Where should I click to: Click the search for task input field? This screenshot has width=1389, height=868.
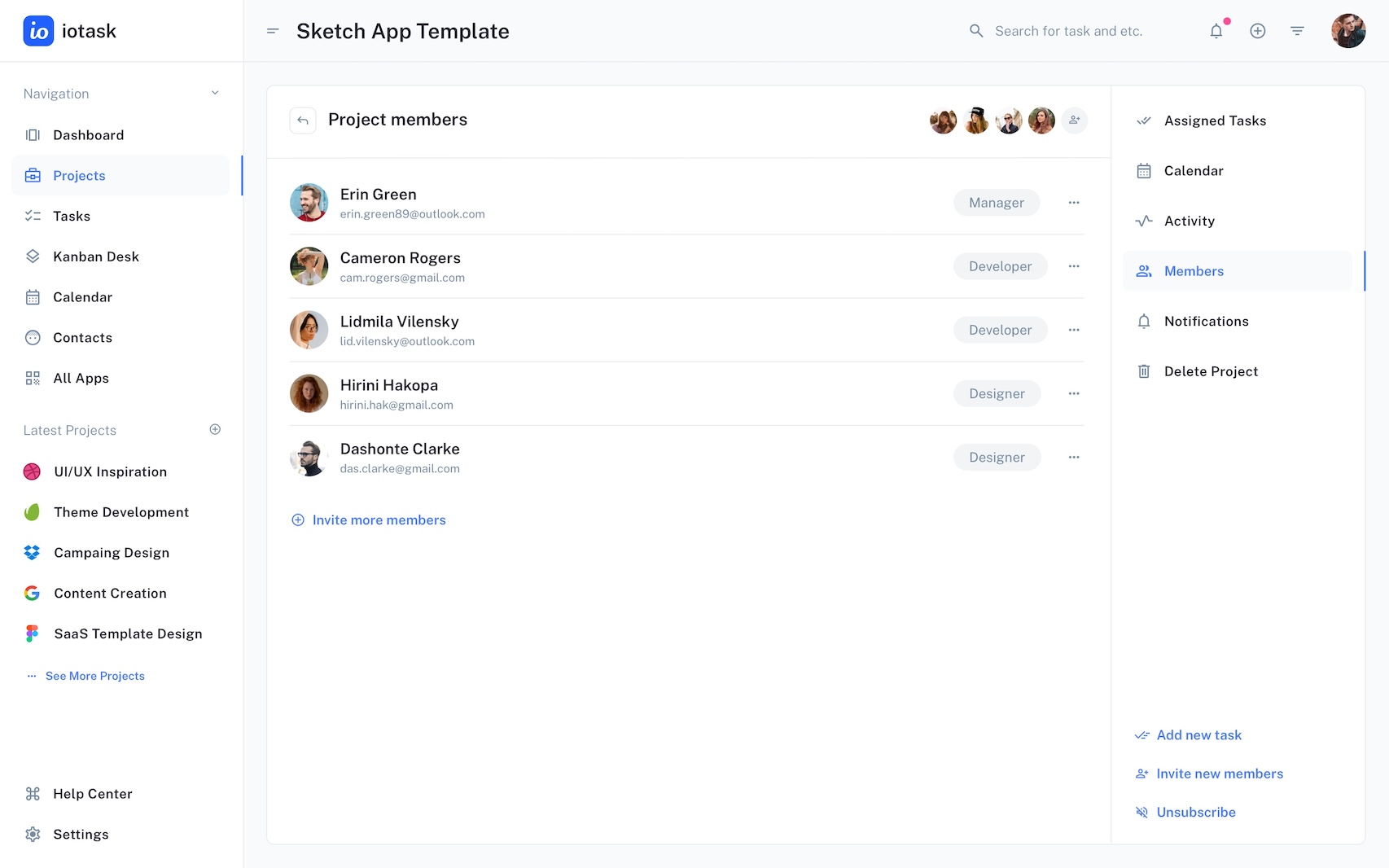click(1068, 31)
